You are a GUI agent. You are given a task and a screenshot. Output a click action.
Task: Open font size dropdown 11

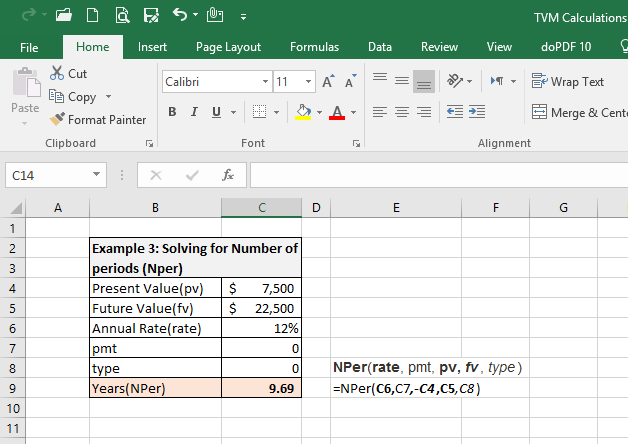[308, 82]
